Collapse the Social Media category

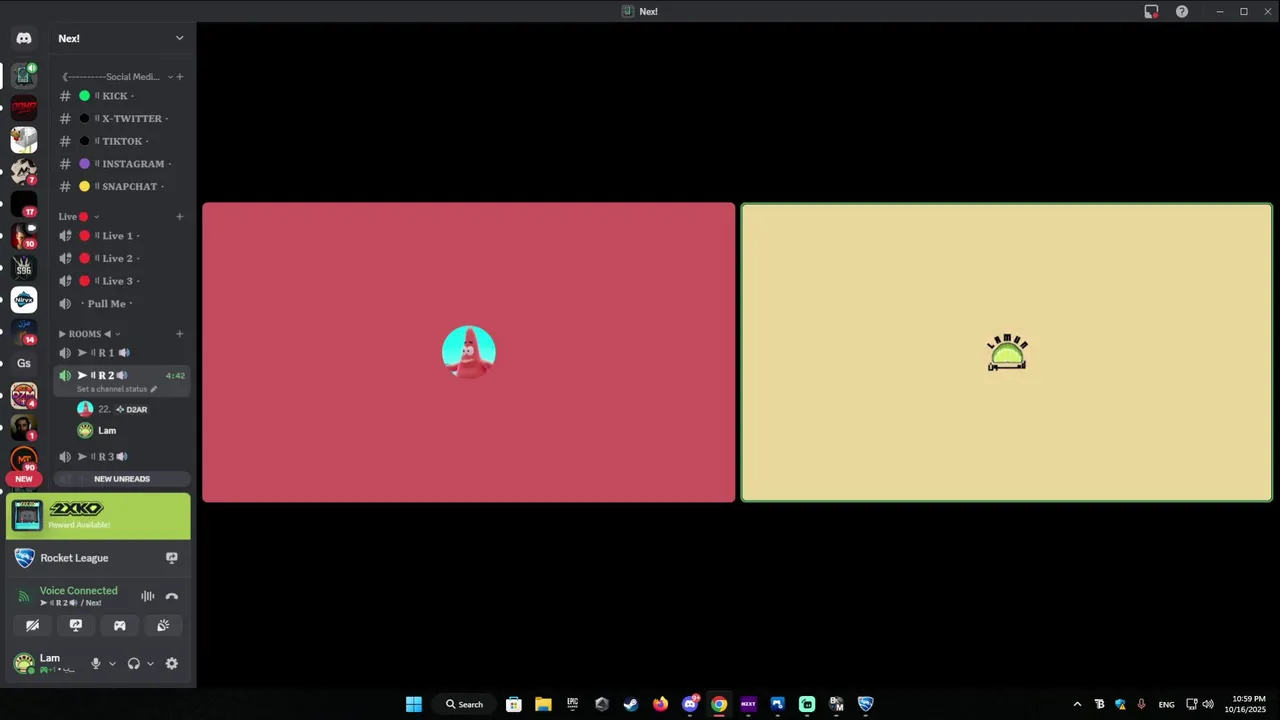click(170, 77)
